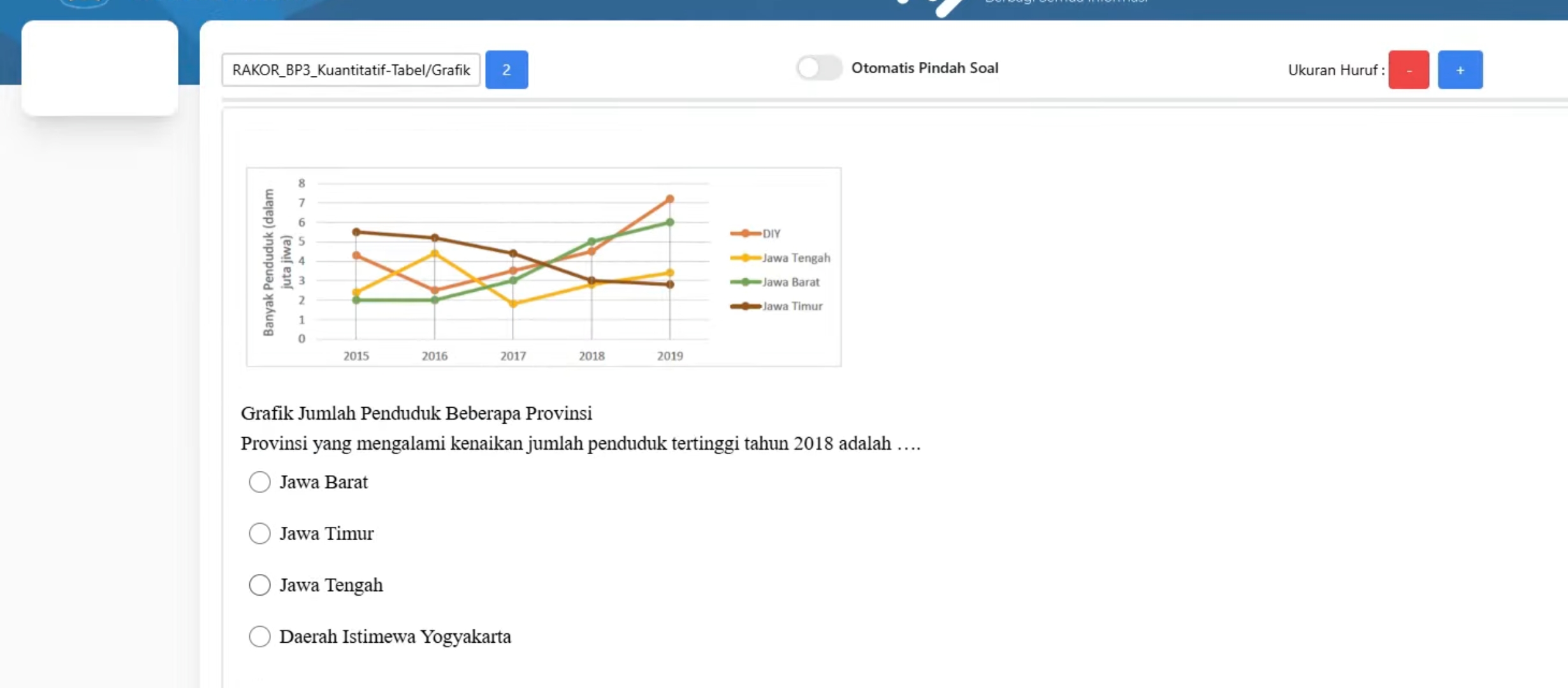This screenshot has height=688, width=1568.
Task: Decrease font size with red minus button
Action: 1409,69
